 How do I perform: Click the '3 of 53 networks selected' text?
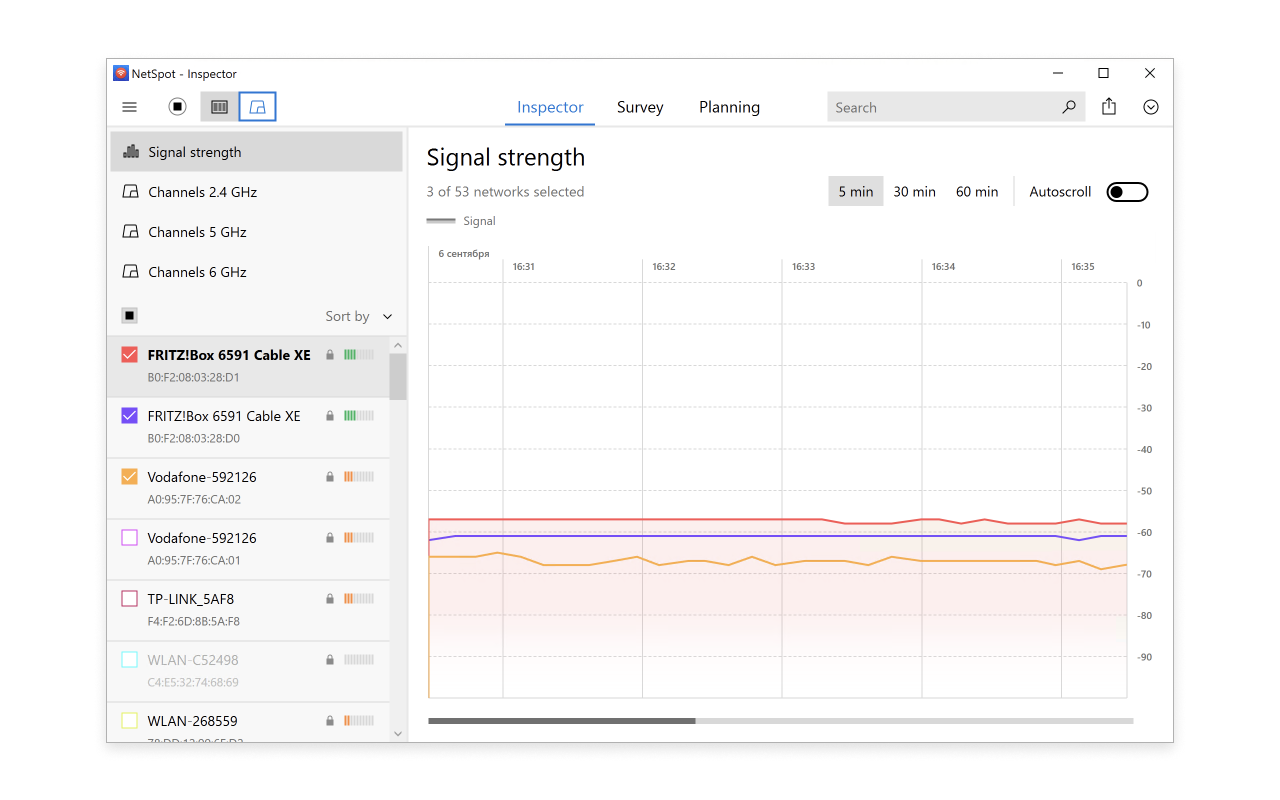[x=505, y=192]
